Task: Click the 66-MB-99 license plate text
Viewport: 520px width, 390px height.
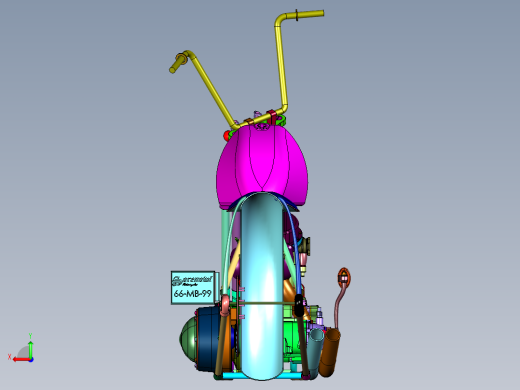Action: point(193,293)
